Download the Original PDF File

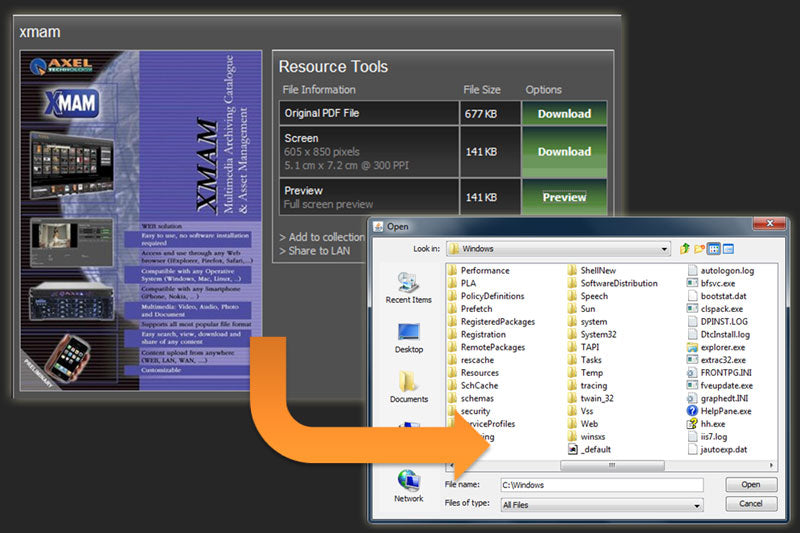point(564,114)
